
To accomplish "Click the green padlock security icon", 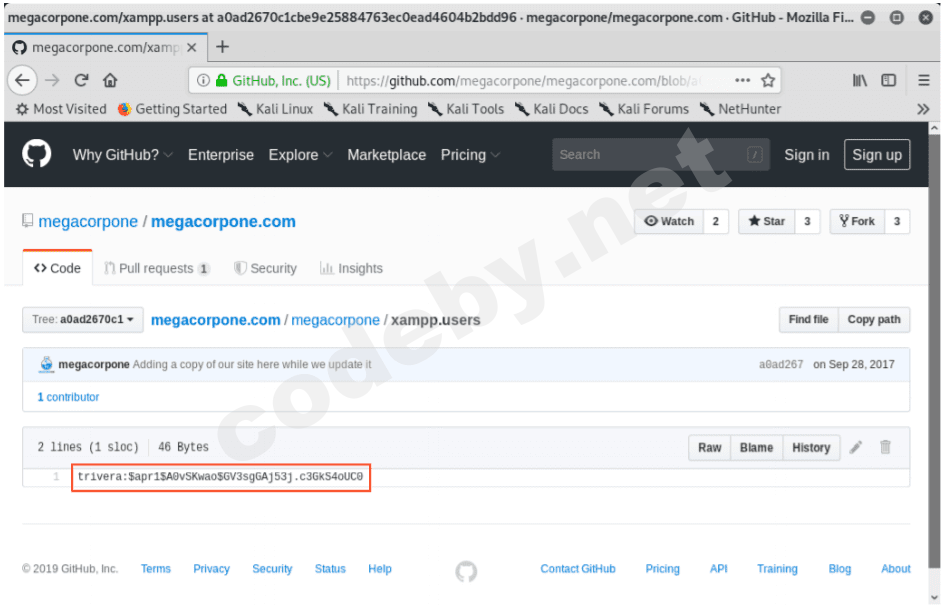I will point(221,81).
